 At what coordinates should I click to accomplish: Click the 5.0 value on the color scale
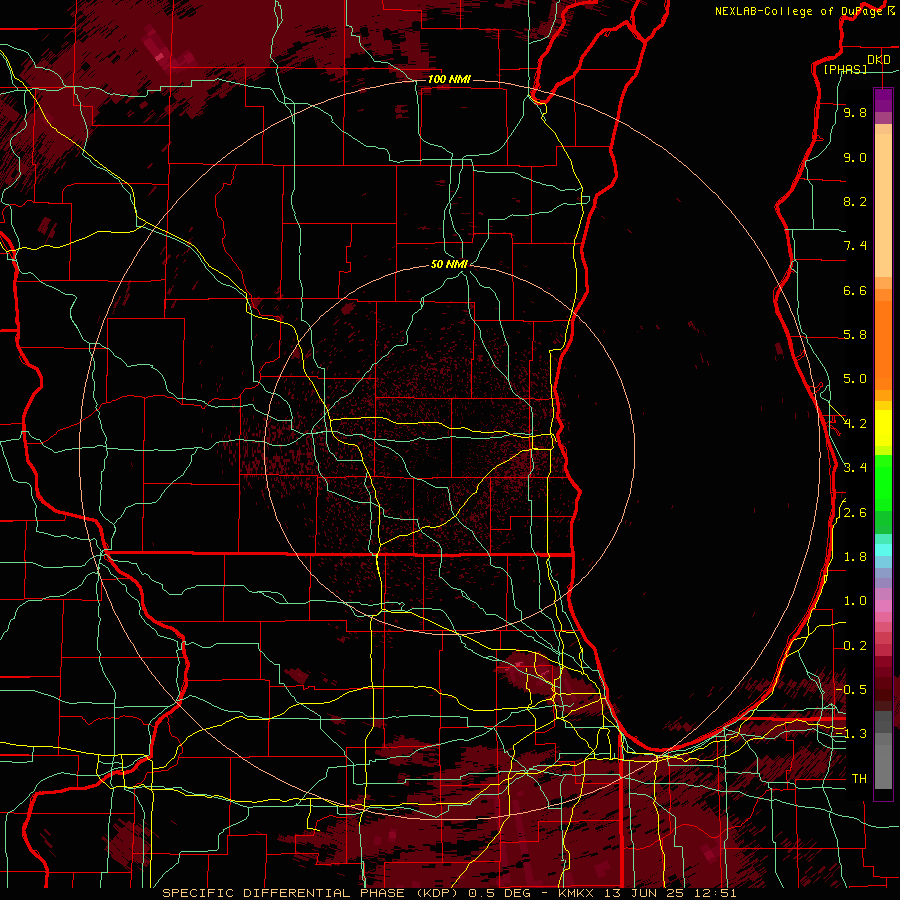855,379
